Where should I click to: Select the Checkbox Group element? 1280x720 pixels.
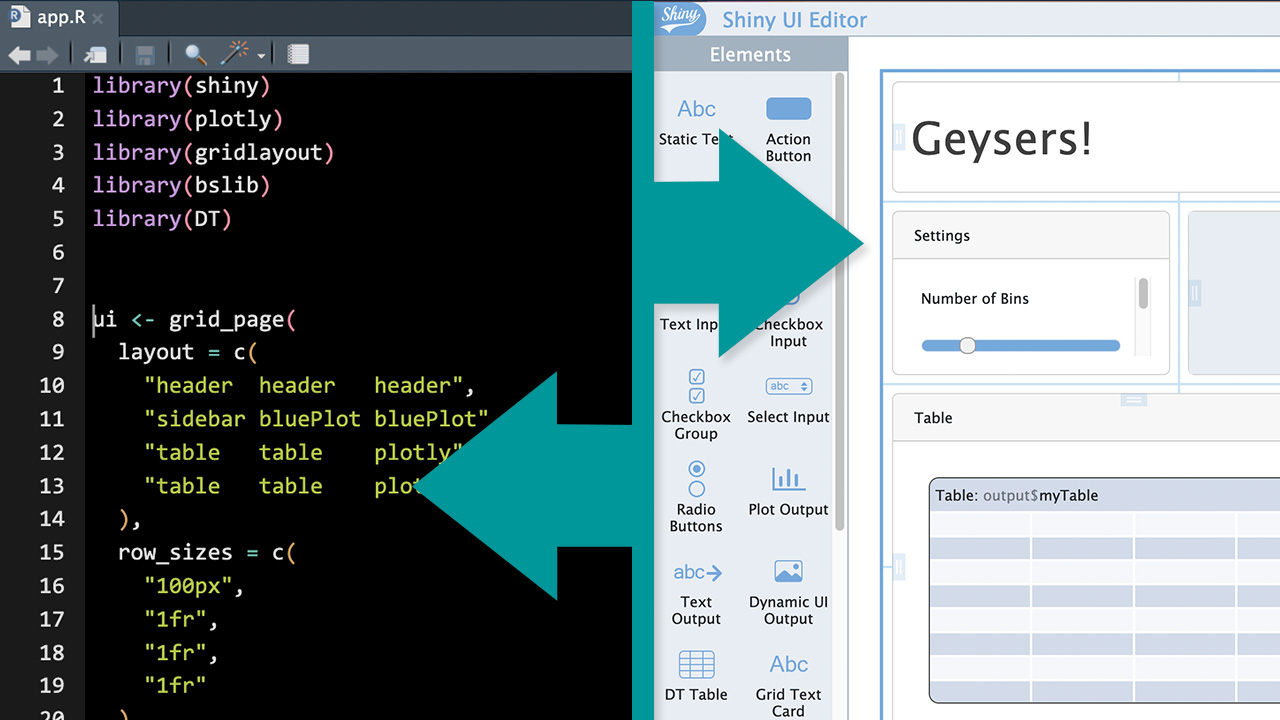click(696, 386)
